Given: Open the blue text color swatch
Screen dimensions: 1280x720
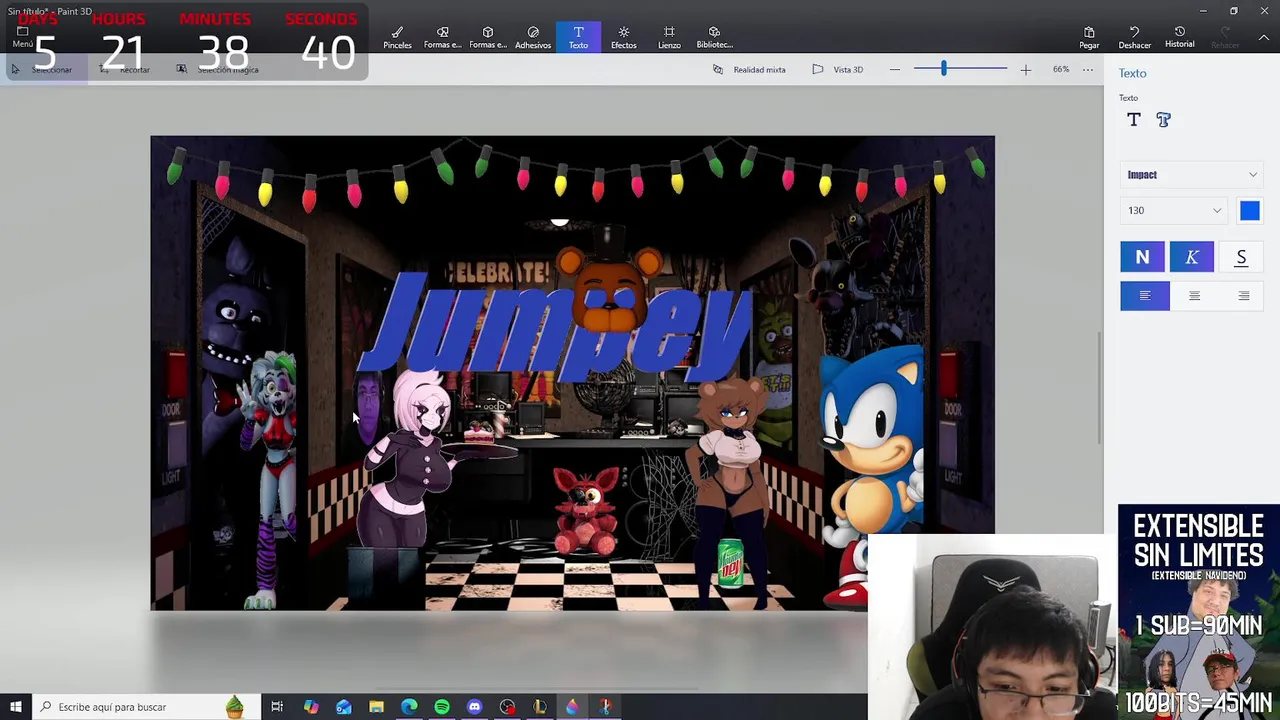Looking at the screenshot, I should pyautogui.click(x=1250, y=210).
